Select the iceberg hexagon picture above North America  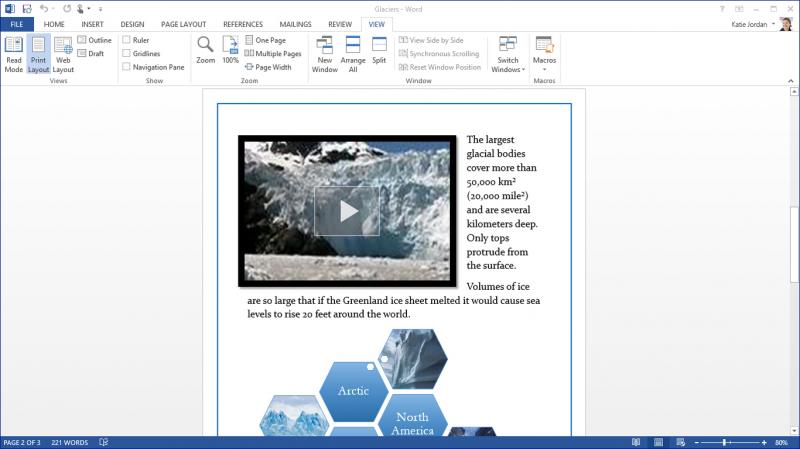pos(413,359)
